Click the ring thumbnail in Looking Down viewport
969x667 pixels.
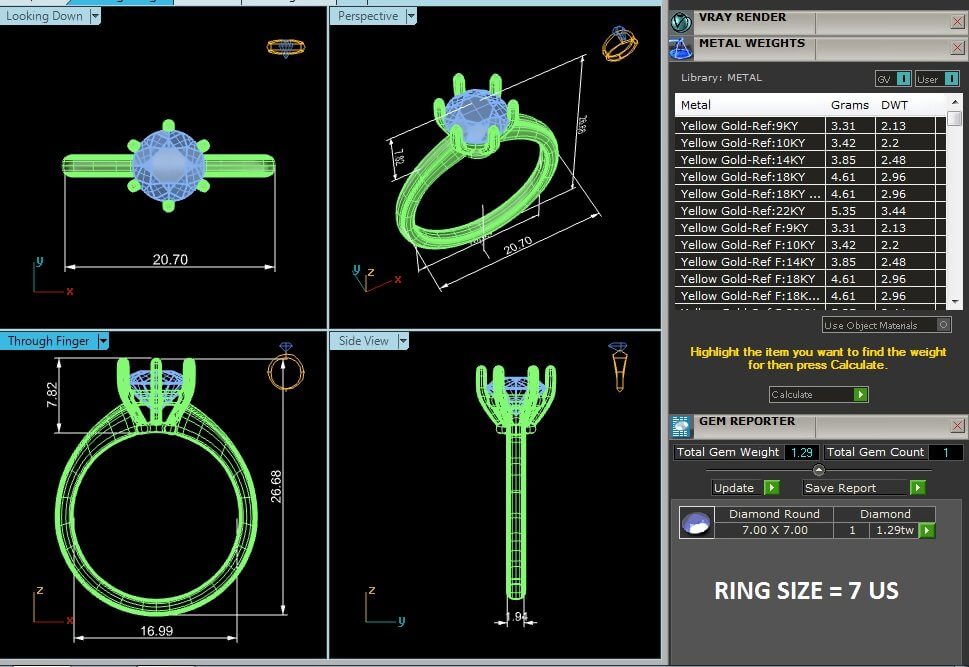[x=286, y=47]
